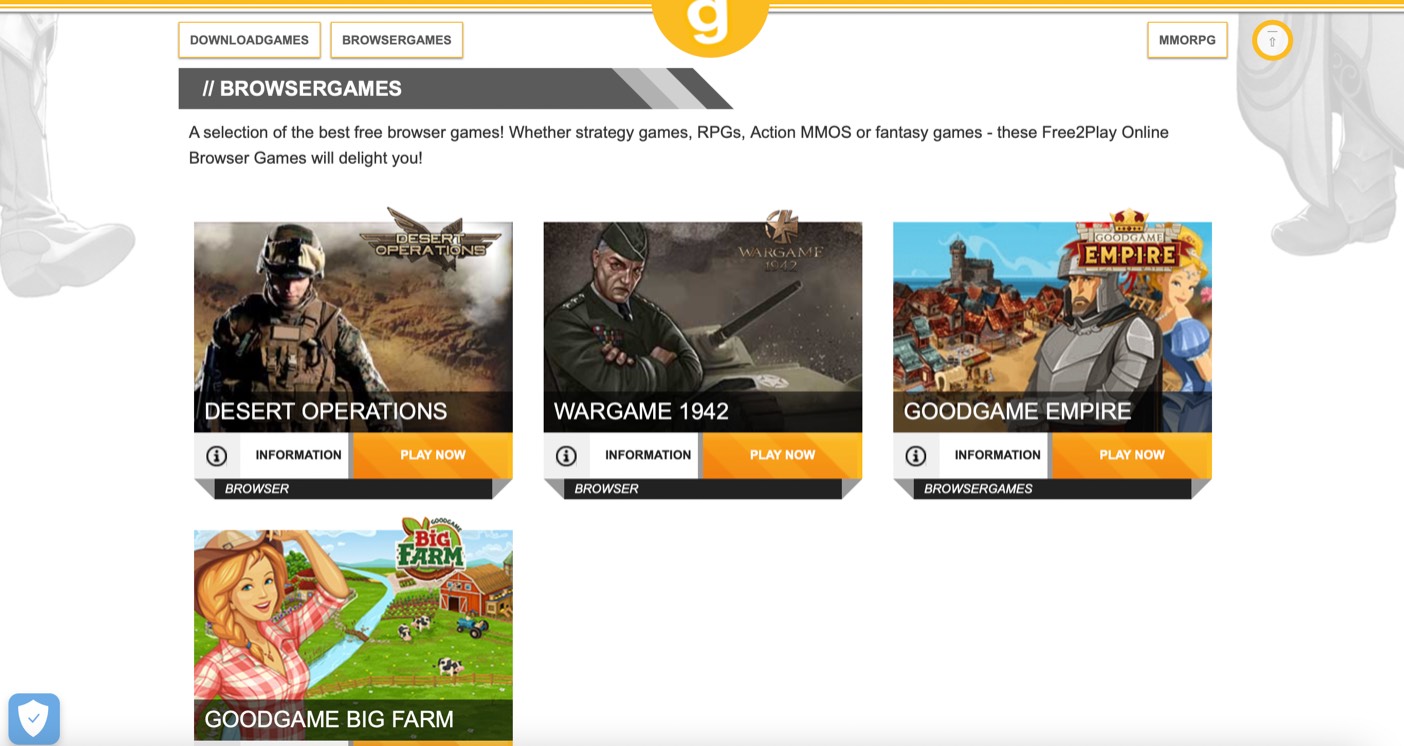Click the BROWSERGAMES tag under Goodgame Empire
Viewport: 1404px width, 746px height.
(978, 489)
